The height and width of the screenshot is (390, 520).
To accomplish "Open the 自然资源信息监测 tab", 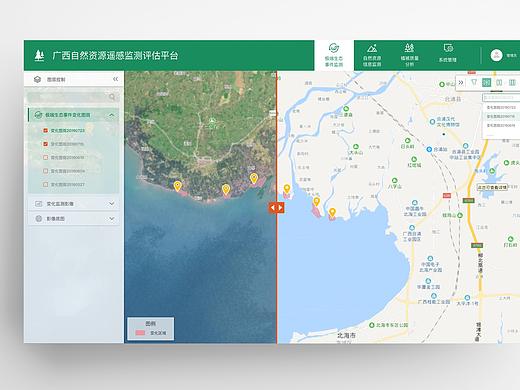I will click(372, 55).
